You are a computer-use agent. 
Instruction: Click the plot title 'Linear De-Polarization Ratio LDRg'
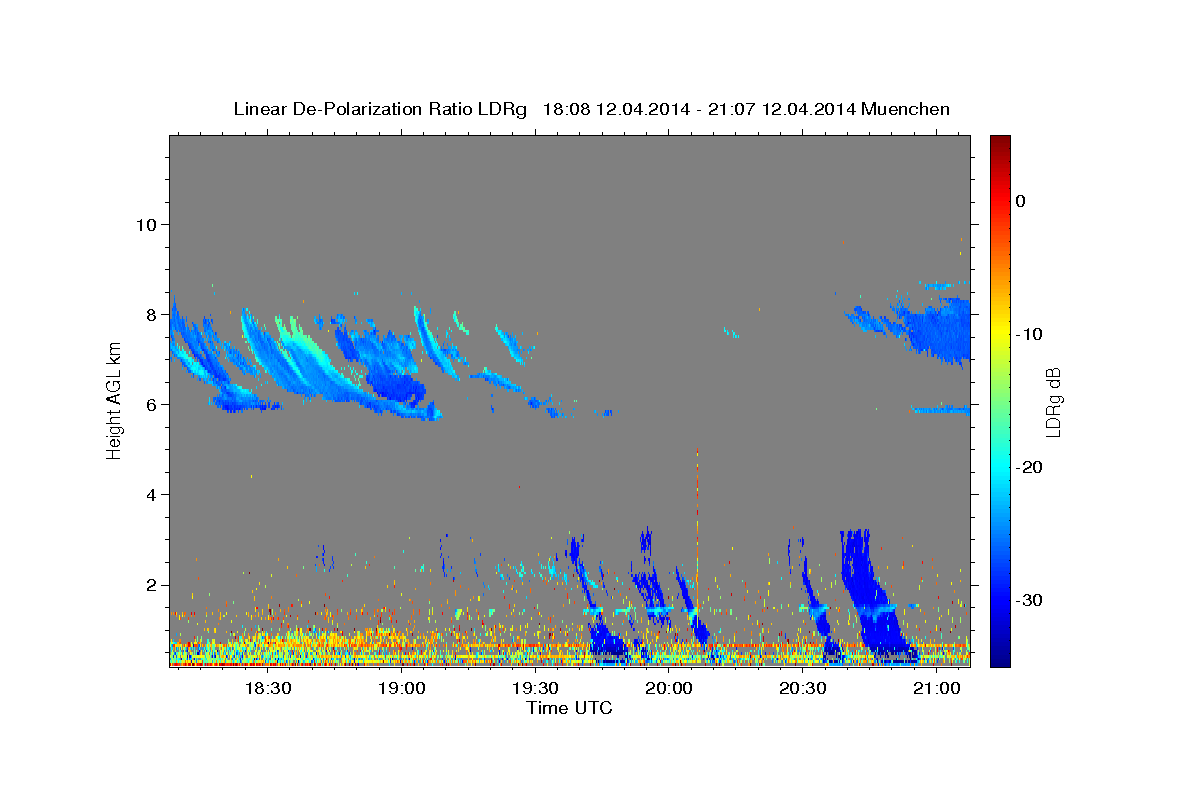click(x=379, y=109)
